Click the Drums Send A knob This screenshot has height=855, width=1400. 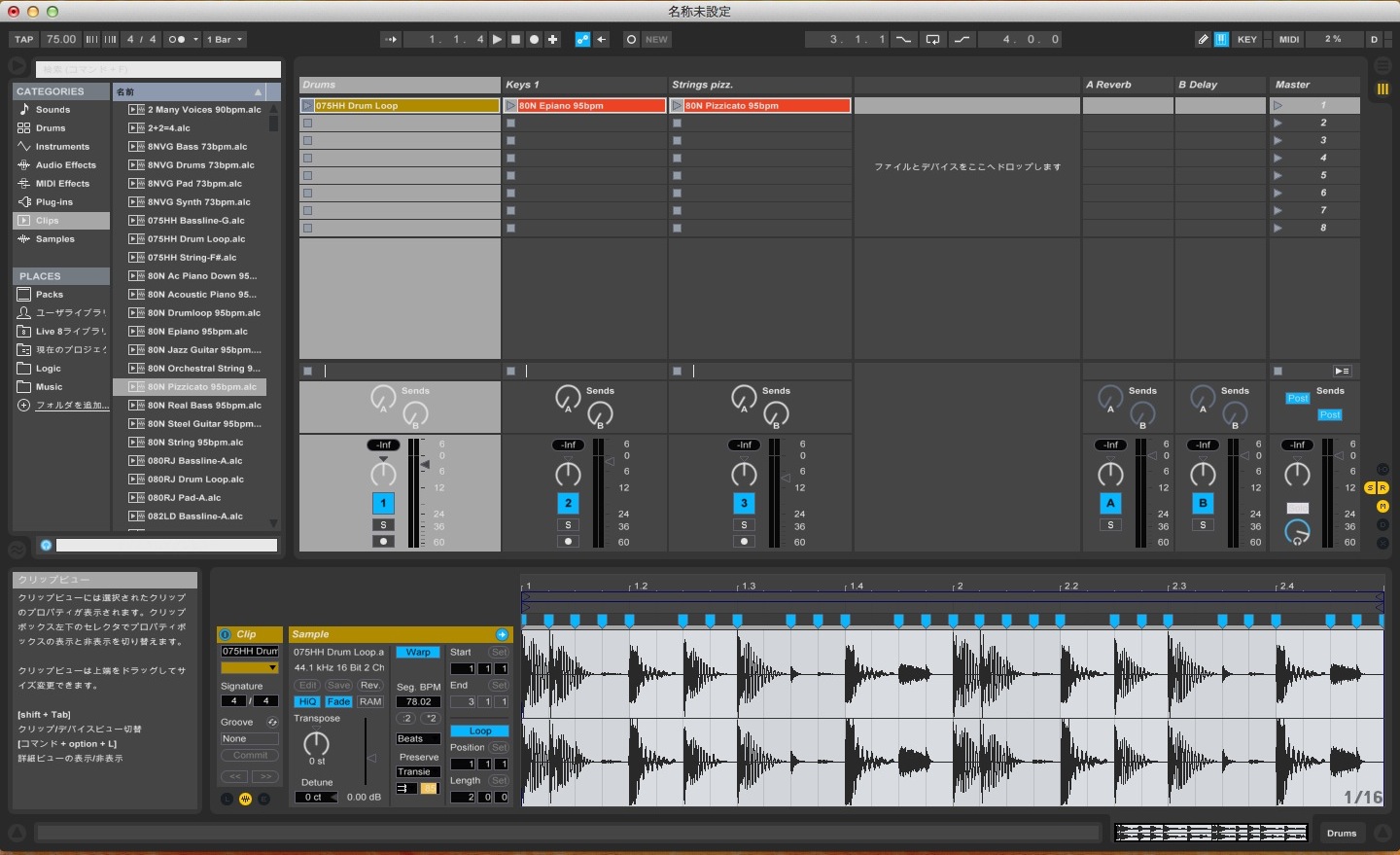click(x=382, y=398)
